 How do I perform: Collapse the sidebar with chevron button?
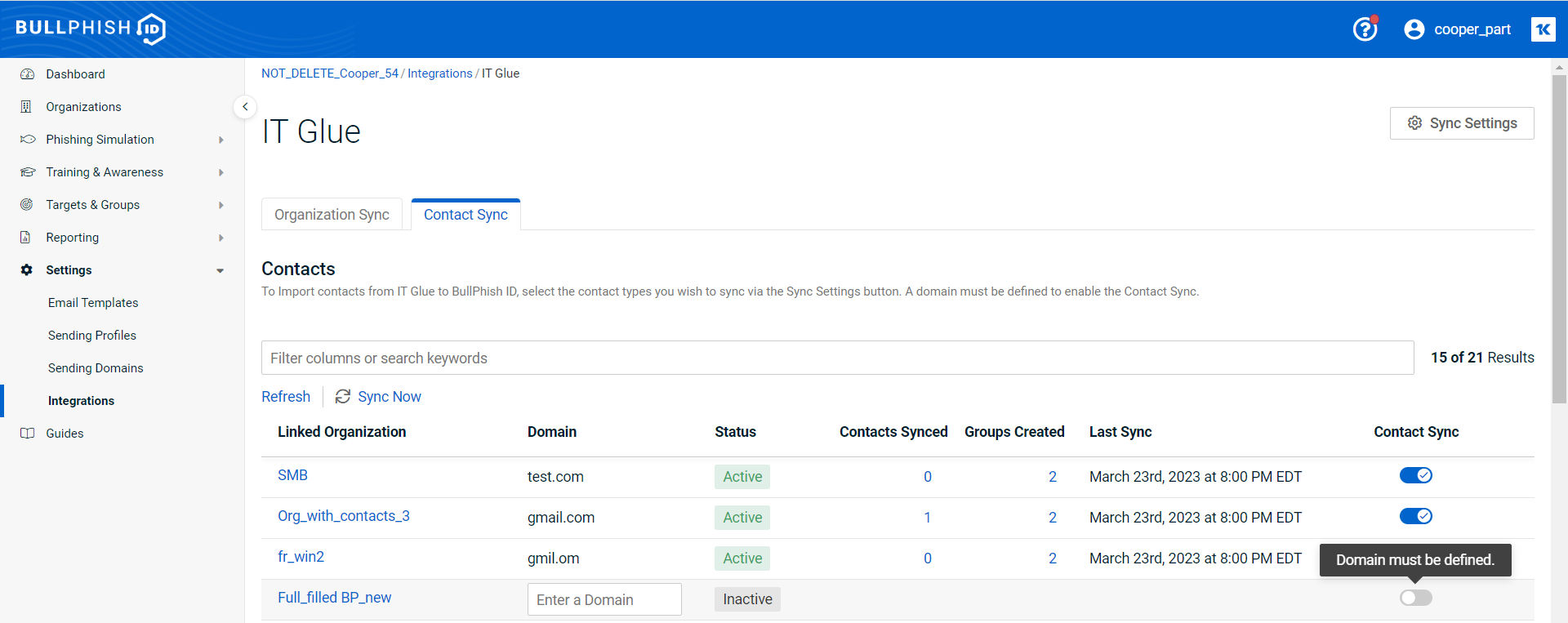[x=245, y=107]
